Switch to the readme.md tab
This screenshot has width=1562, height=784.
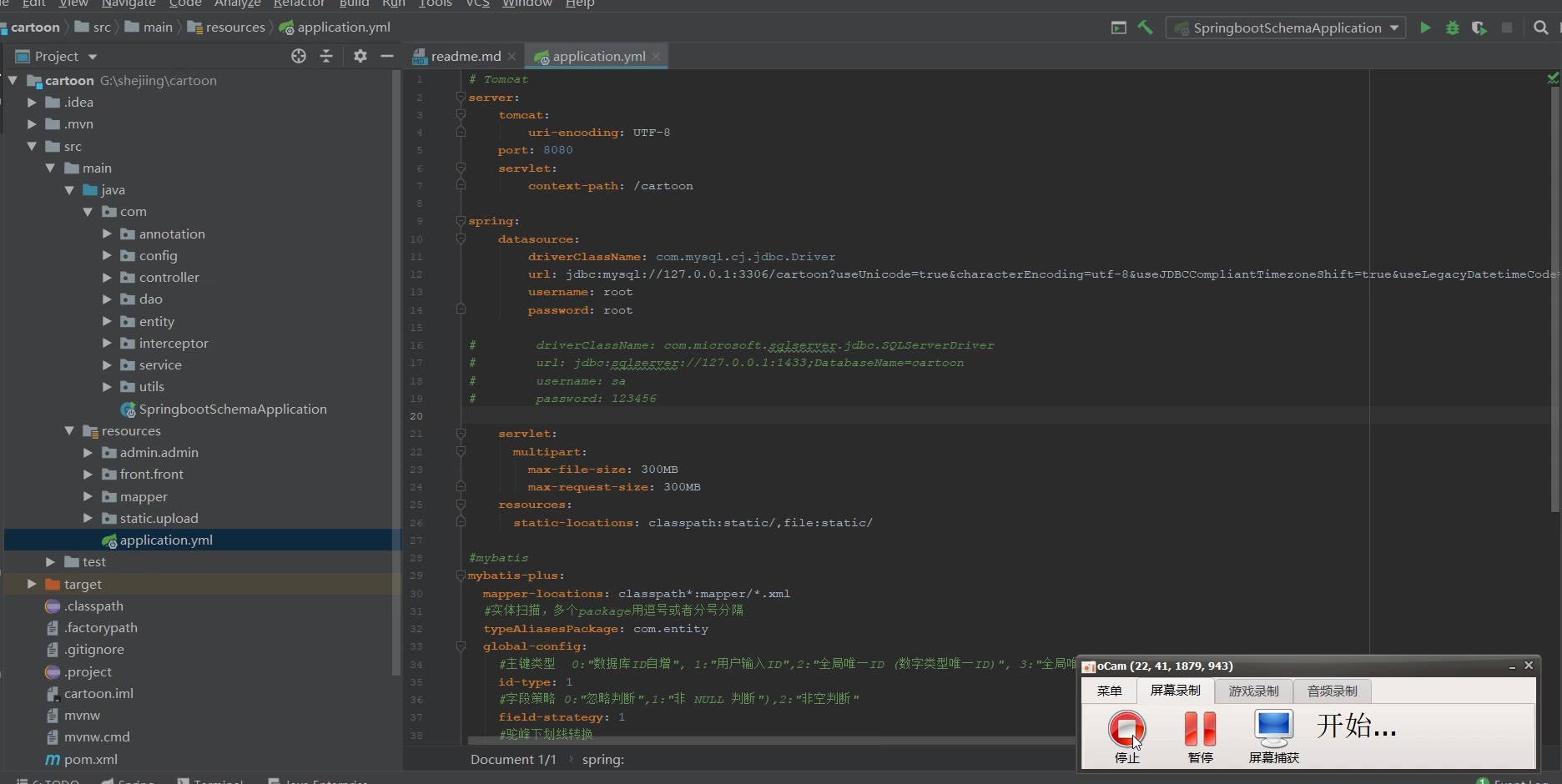click(465, 56)
